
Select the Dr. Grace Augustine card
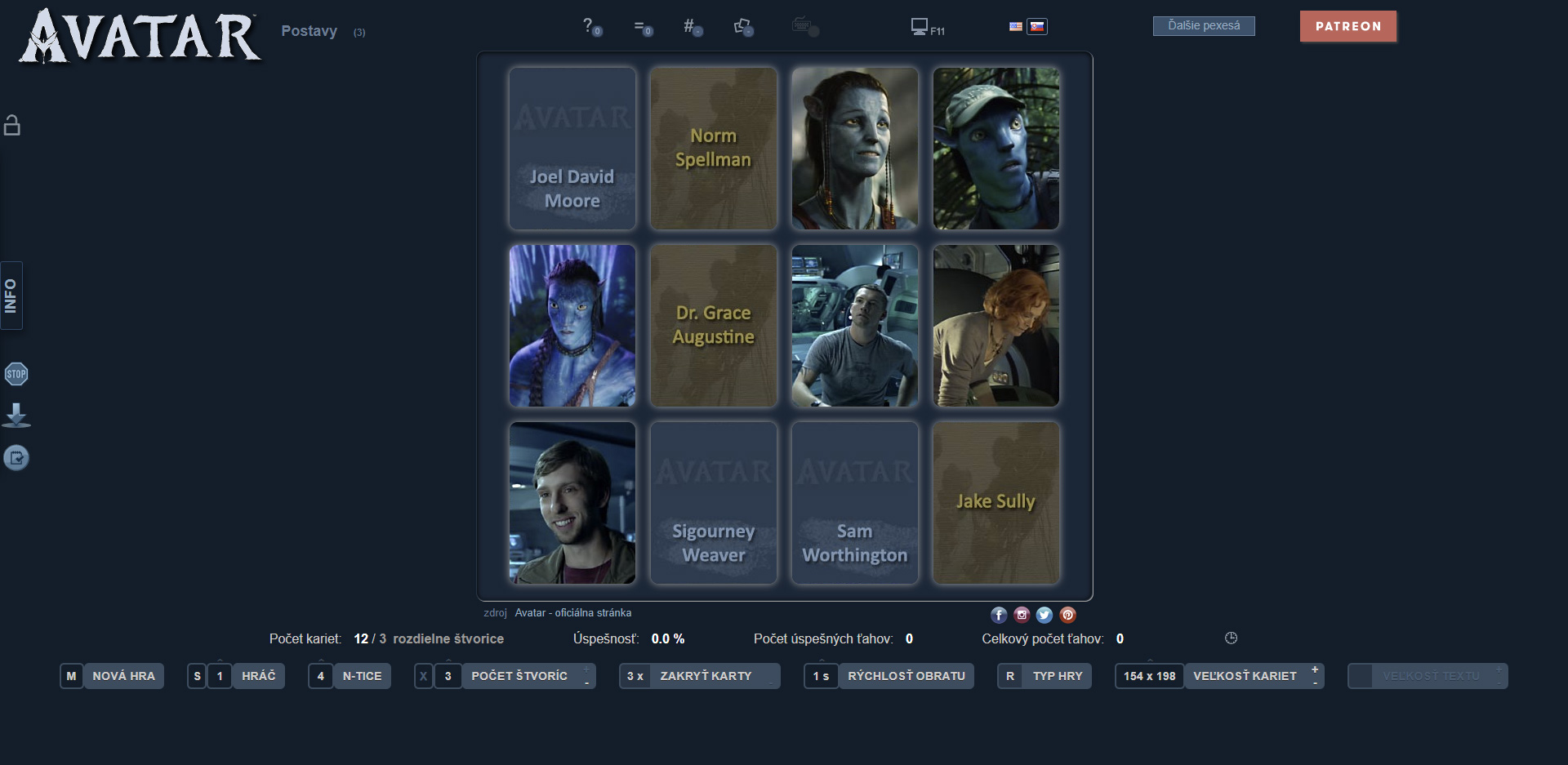pos(714,326)
